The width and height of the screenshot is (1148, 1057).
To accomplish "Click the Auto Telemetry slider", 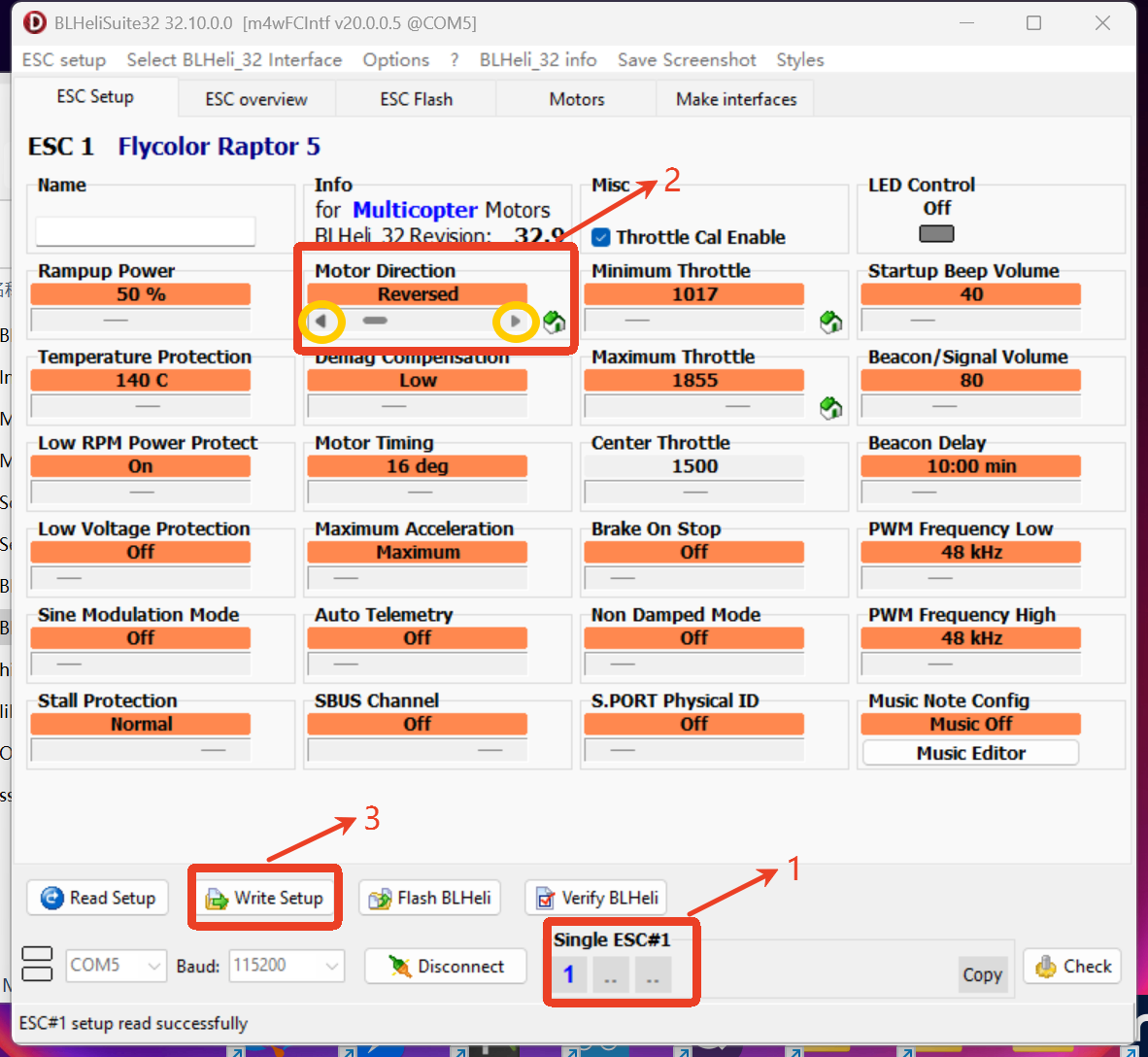I will tap(418, 663).
